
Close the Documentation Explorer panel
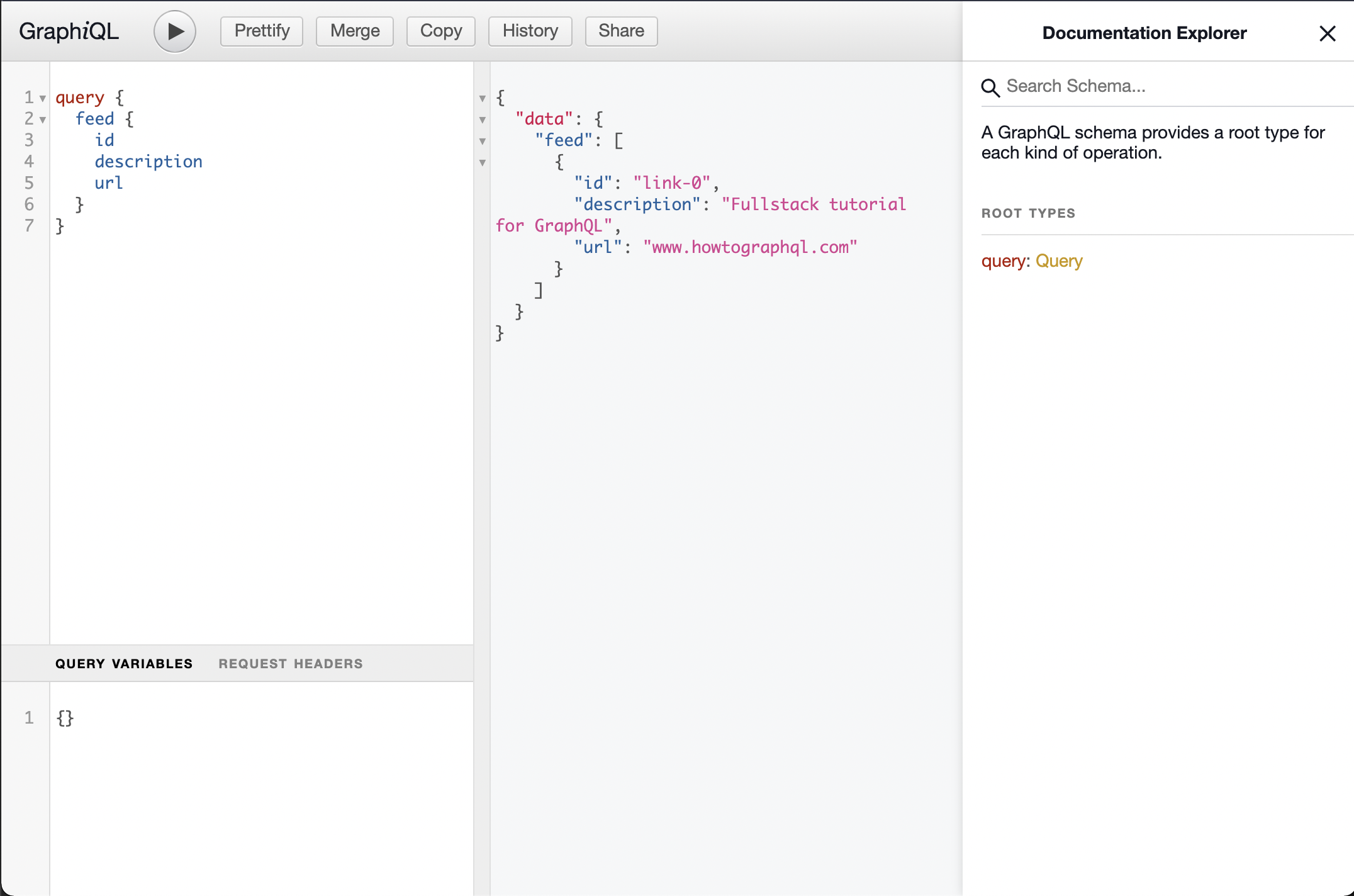(x=1328, y=33)
